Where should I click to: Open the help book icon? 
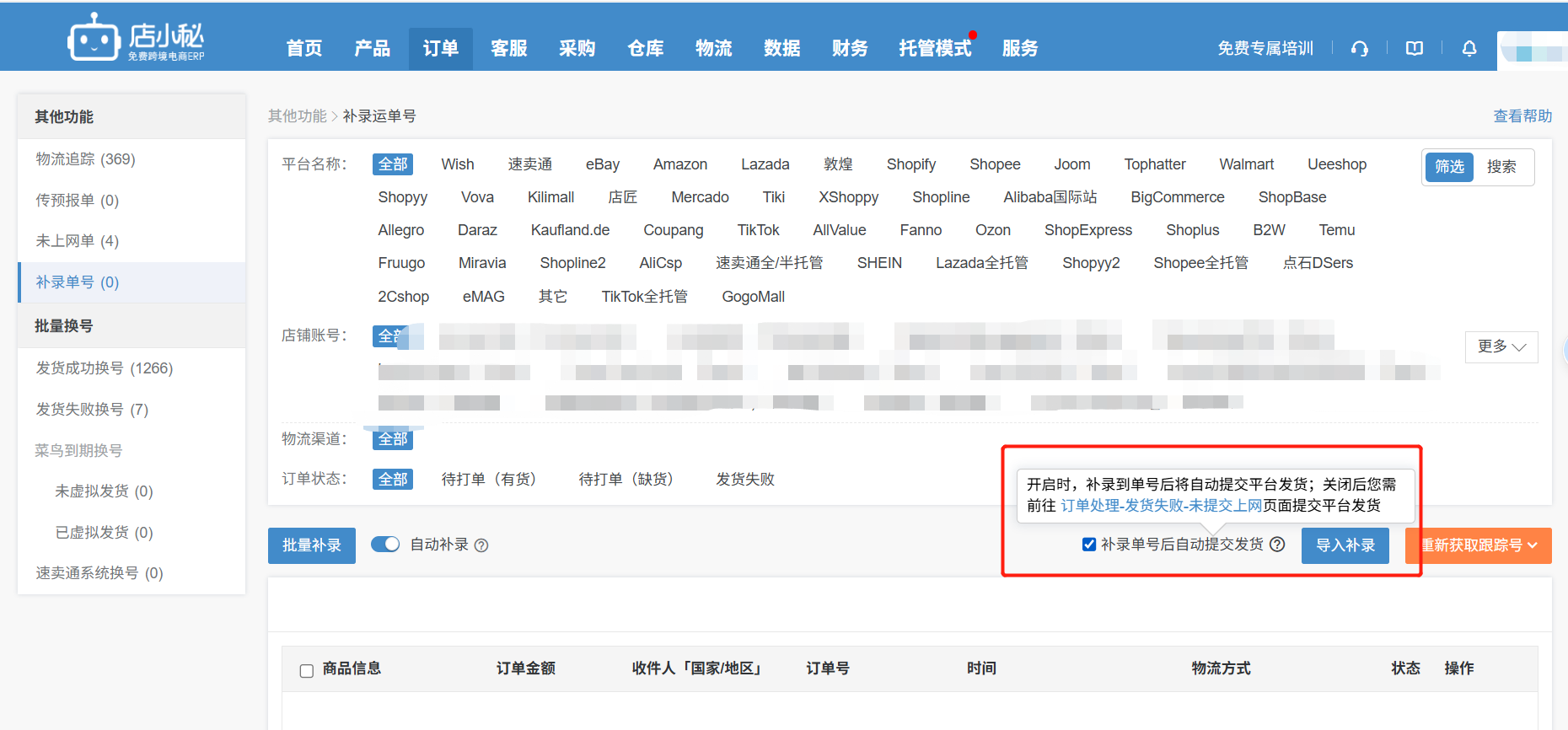pos(1415,48)
